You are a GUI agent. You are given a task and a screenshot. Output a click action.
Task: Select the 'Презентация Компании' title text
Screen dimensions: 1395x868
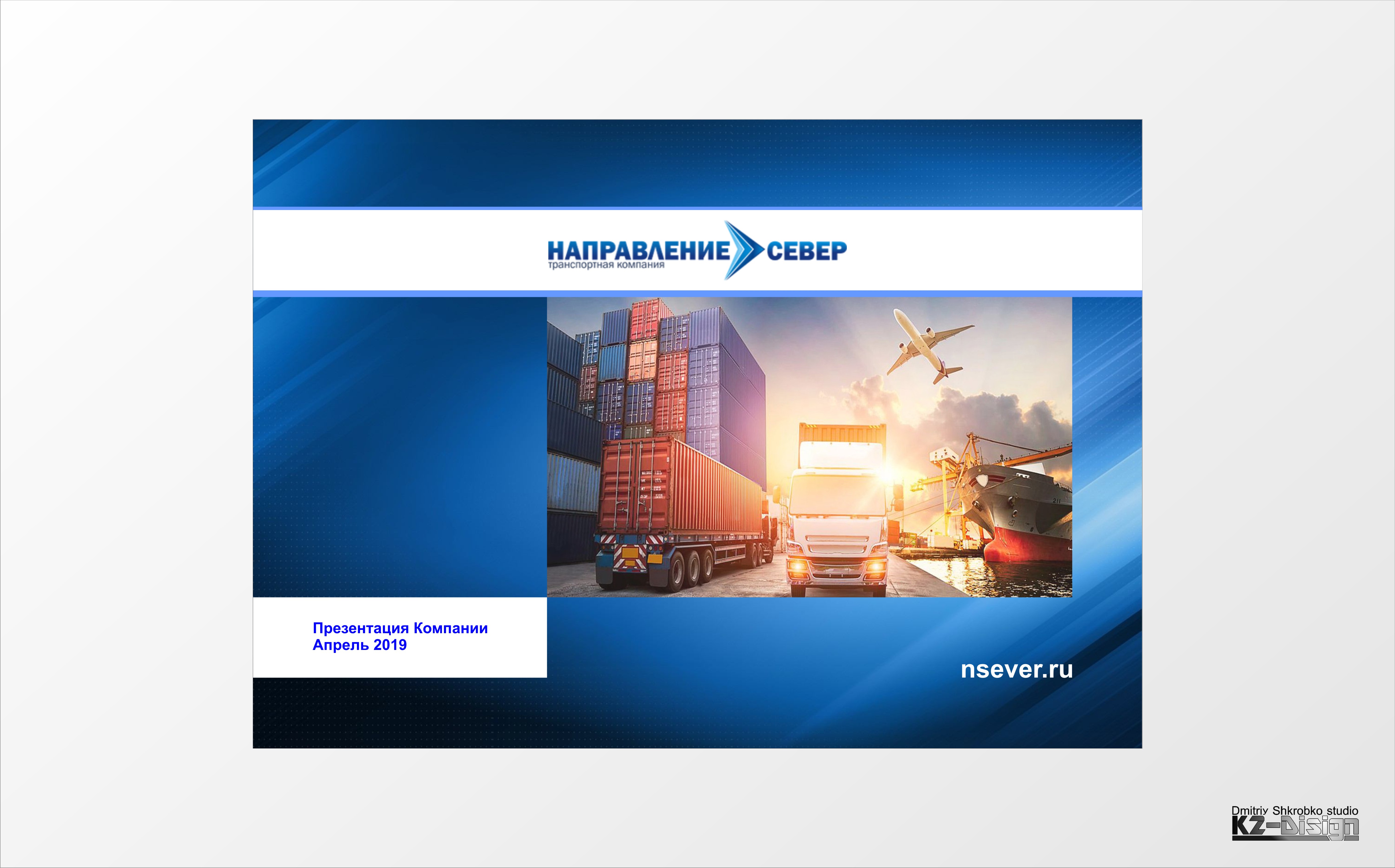pos(400,628)
